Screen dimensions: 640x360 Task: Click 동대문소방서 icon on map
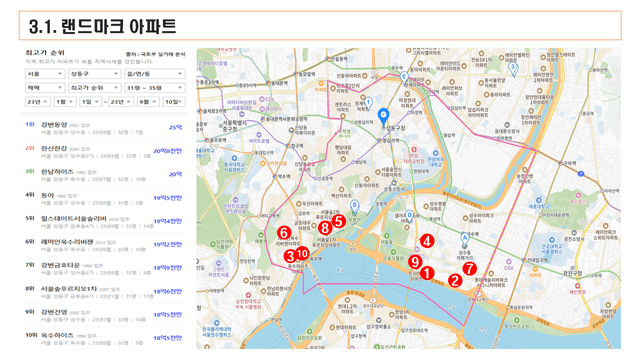coord(507,125)
